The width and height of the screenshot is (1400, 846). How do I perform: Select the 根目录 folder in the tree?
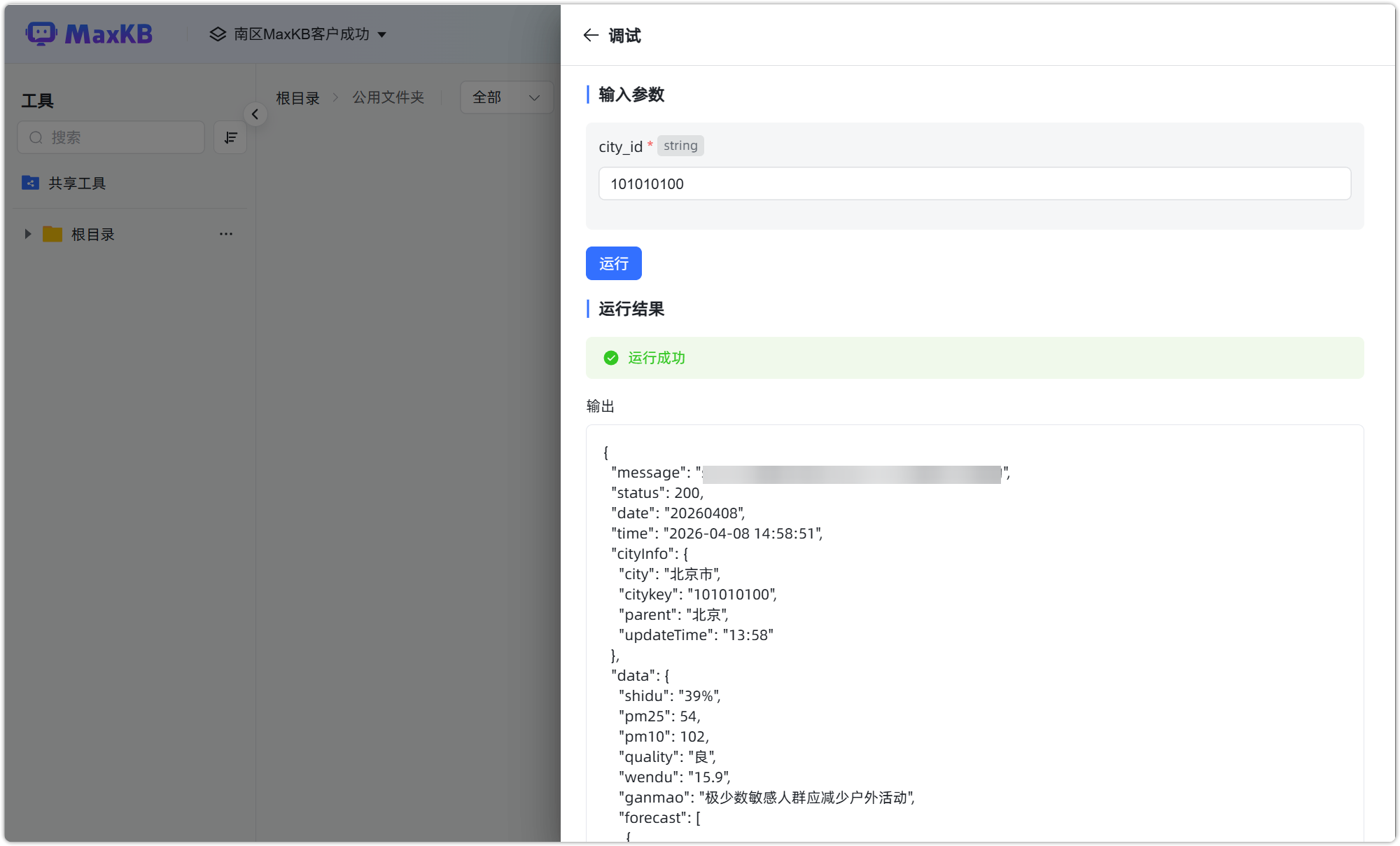[x=93, y=234]
